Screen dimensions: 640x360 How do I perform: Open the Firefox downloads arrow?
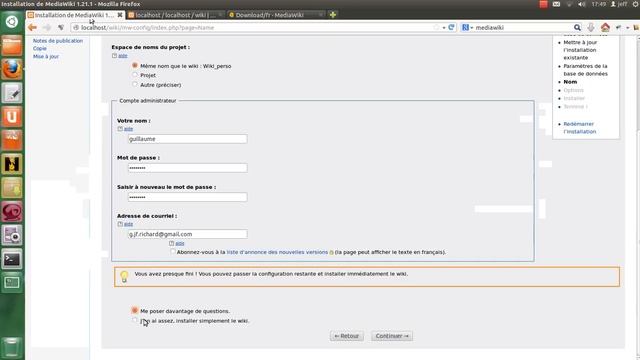[591, 27]
